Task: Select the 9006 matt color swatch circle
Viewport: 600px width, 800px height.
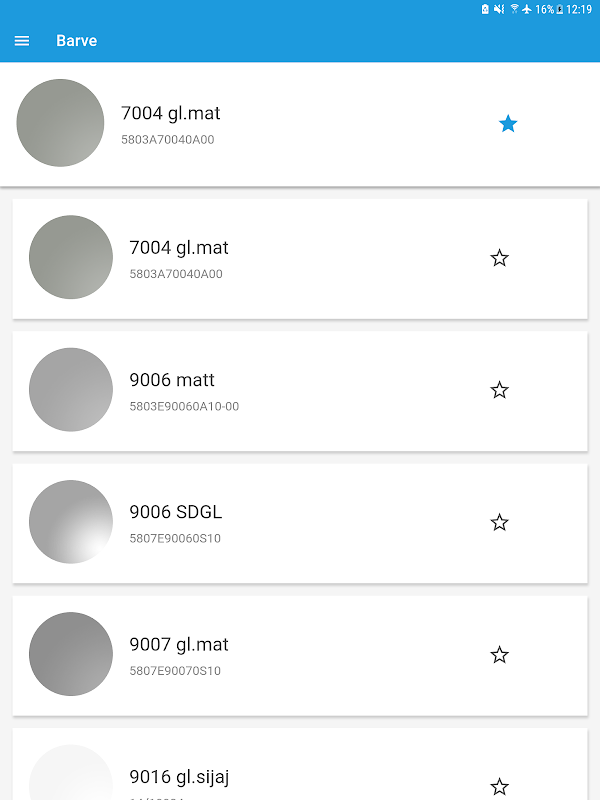Action: [x=71, y=390]
